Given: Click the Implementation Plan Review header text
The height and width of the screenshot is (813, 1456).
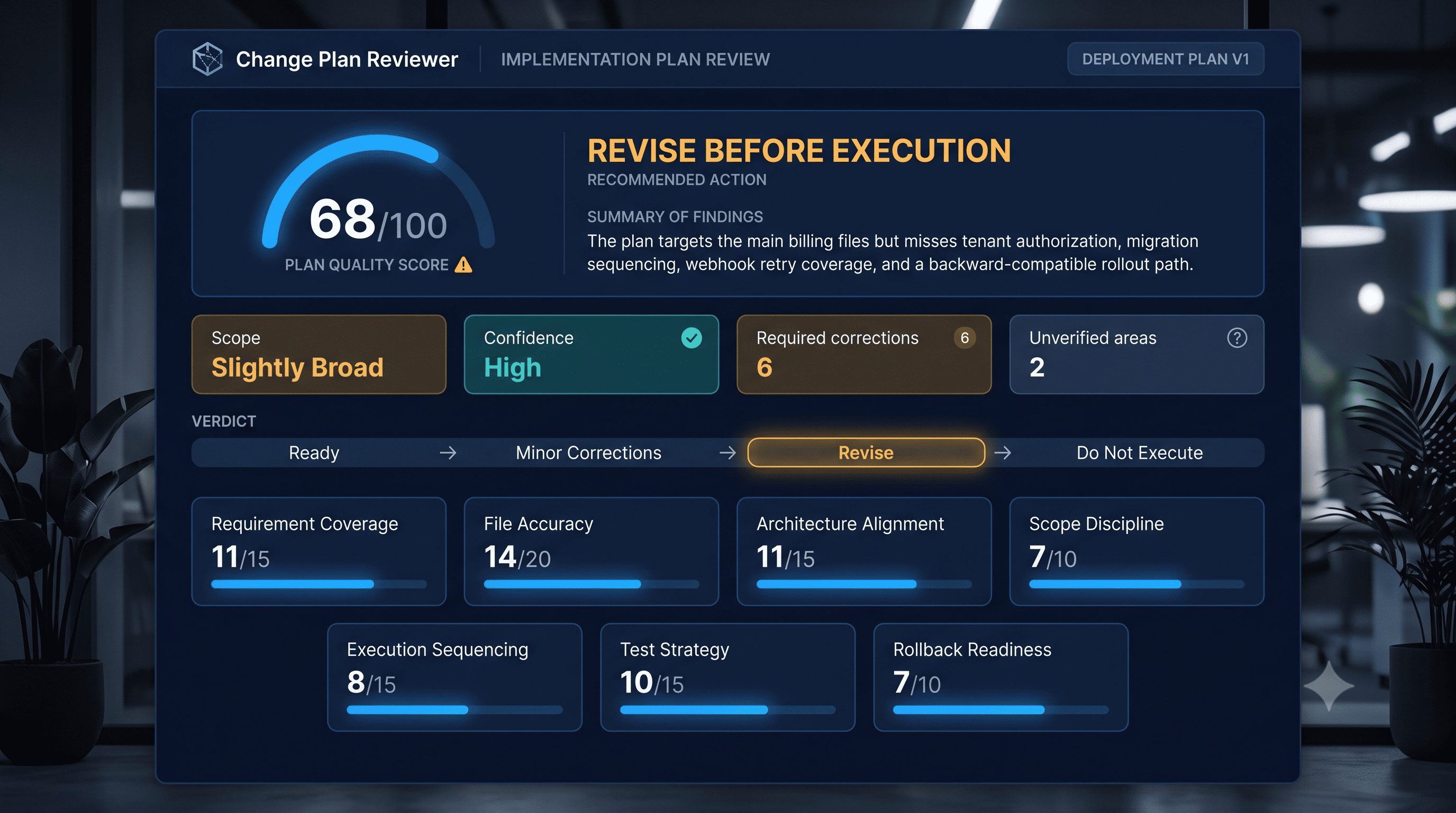Looking at the screenshot, I should (635, 59).
